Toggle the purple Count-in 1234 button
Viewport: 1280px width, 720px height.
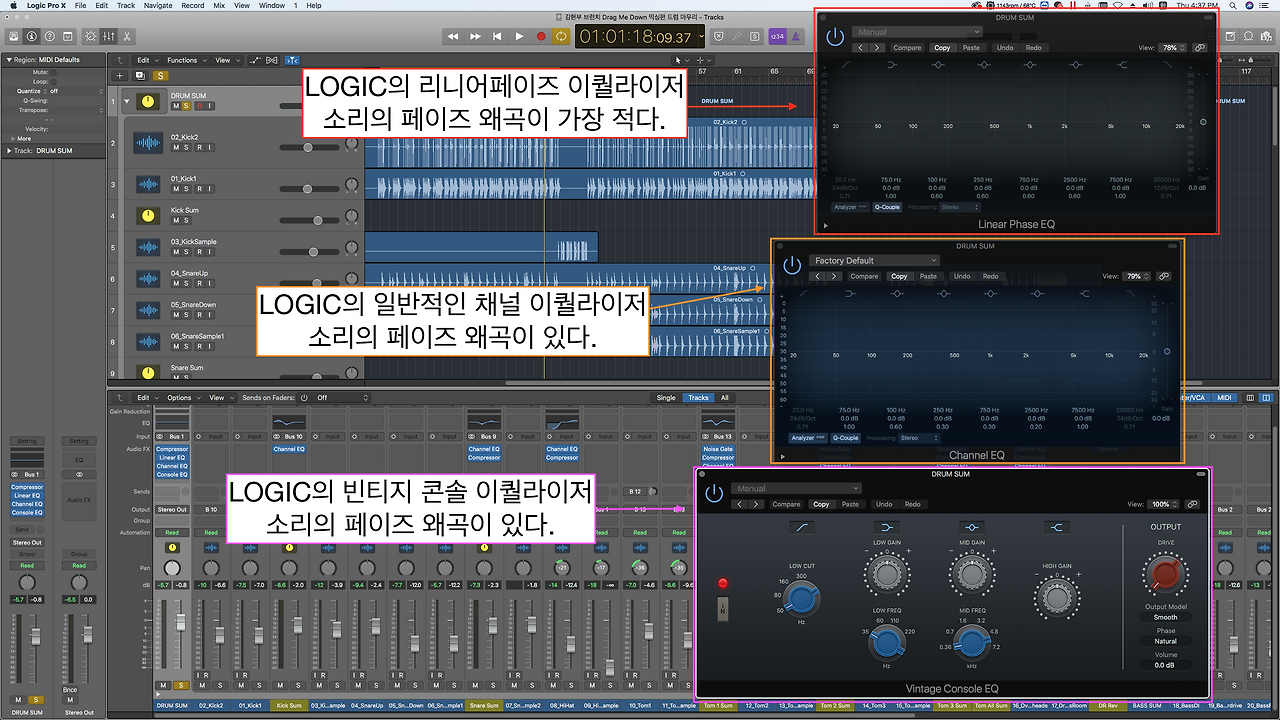click(x=777, y=36)
